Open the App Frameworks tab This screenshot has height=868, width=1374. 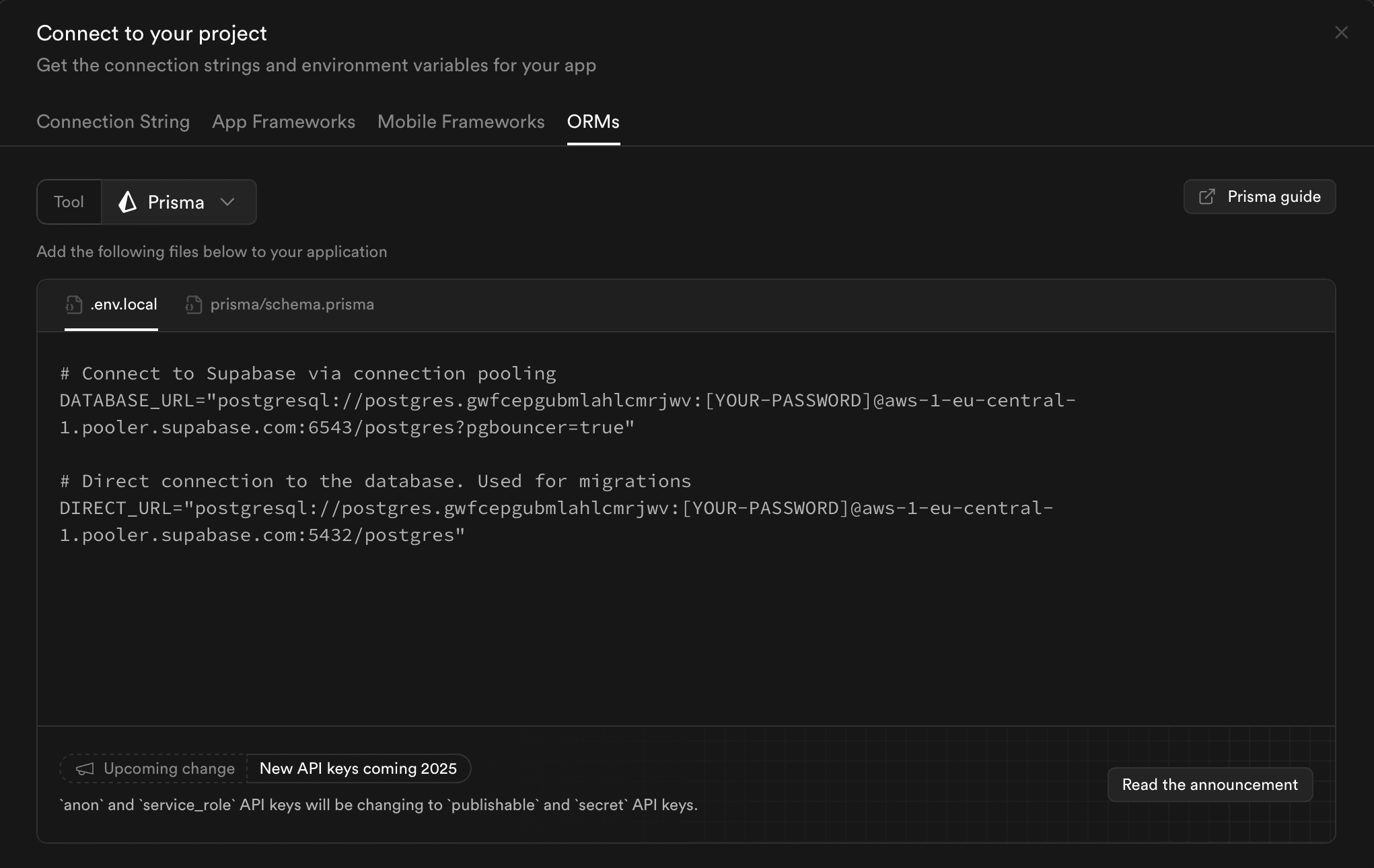(283, 122)
